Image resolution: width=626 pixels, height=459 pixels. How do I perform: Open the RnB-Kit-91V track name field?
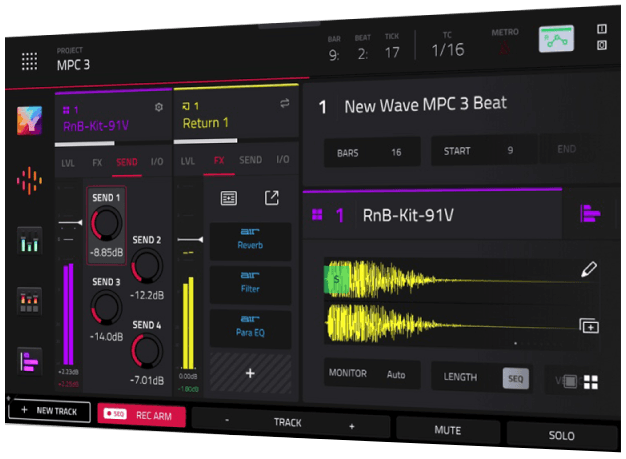[408, 216]
